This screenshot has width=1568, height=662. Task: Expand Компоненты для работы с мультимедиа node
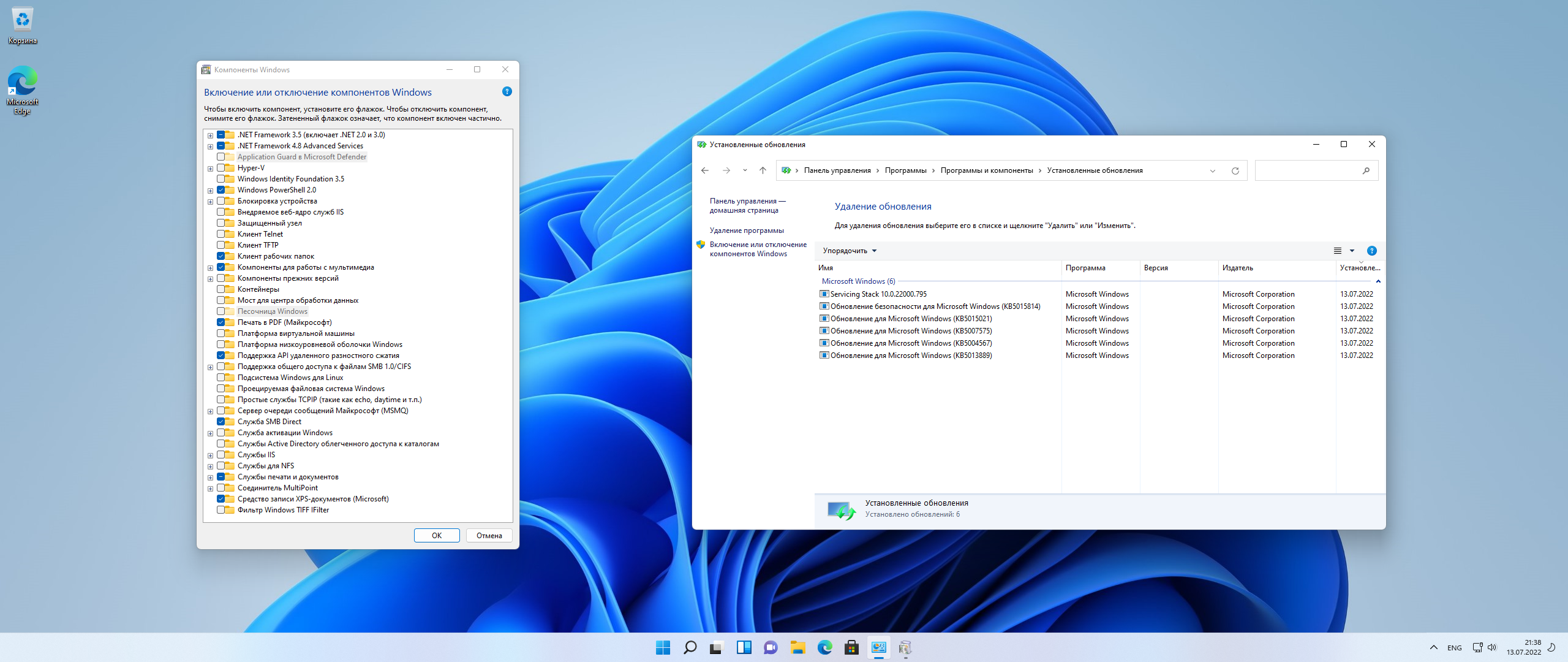click(210, 268)
